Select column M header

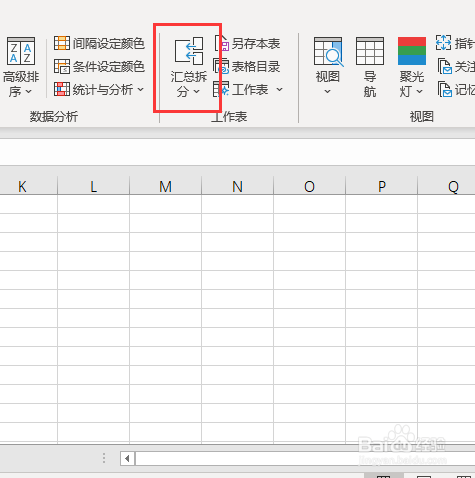pyautogui.click(x=166, y=186)
